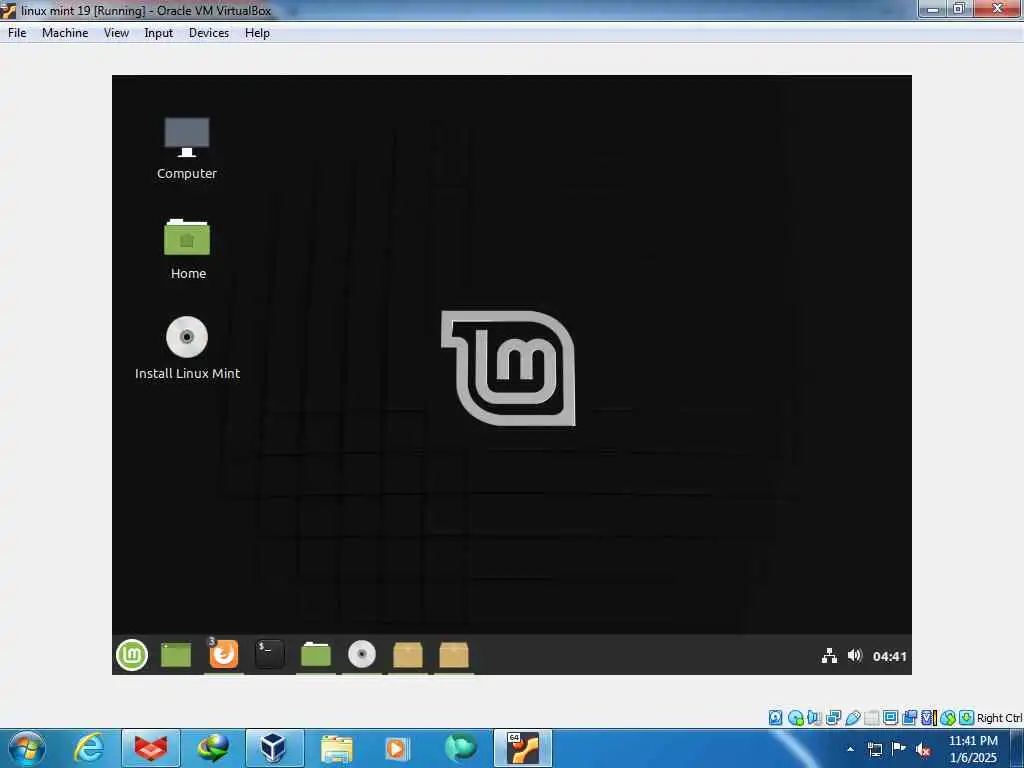Select the last package icon on Mint panel
Viewport: 1024px width, 768px height.
[x=454, y=654]
